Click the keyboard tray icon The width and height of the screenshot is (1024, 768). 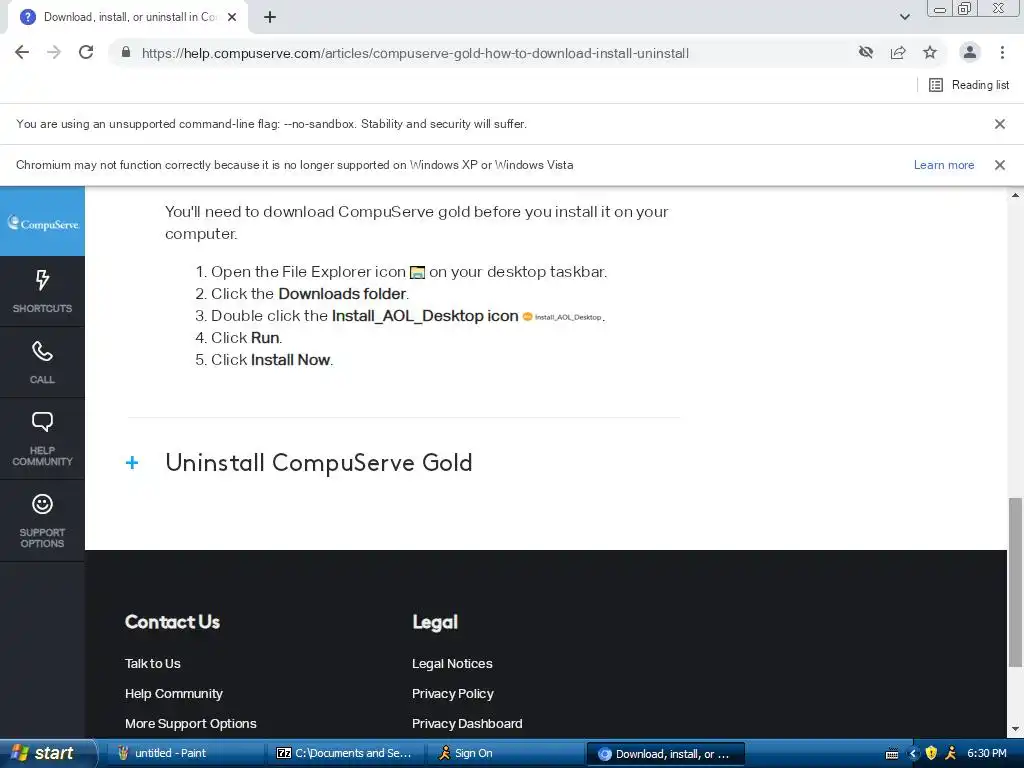point(892,754)
